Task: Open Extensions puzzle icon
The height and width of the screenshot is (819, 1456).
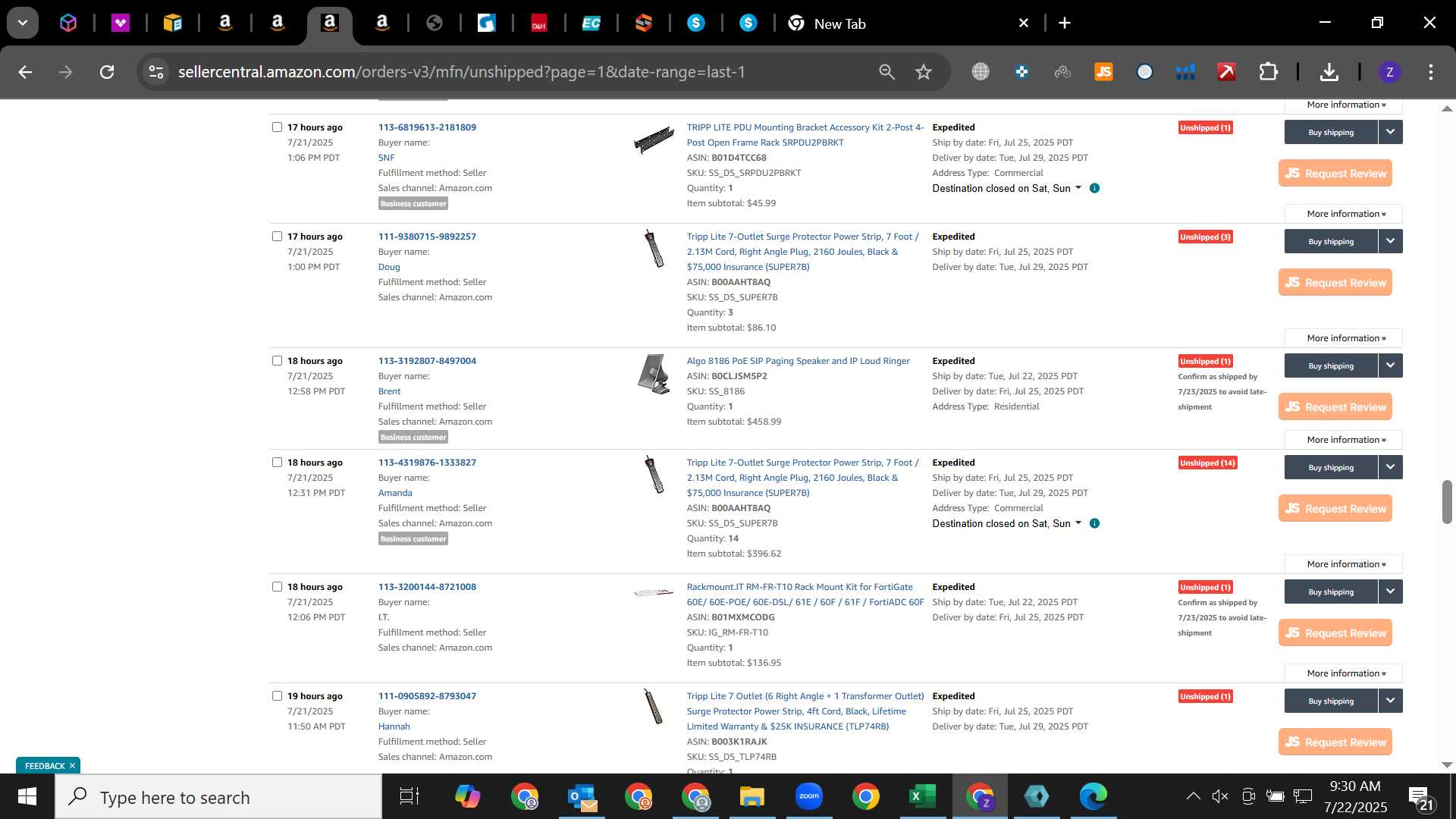Action: pos(1268,72)
